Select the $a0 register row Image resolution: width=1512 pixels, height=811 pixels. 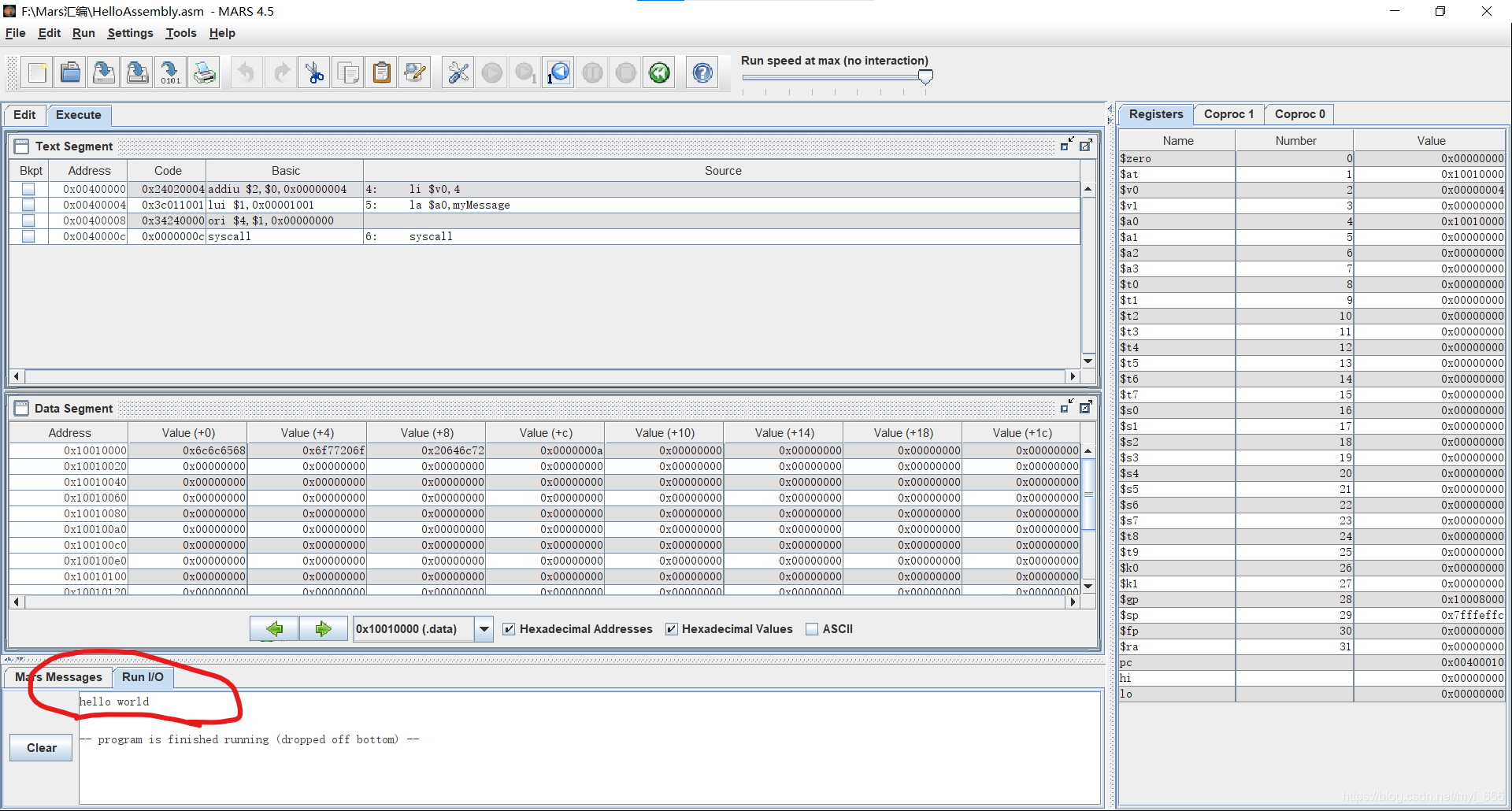pos(1312,221)
